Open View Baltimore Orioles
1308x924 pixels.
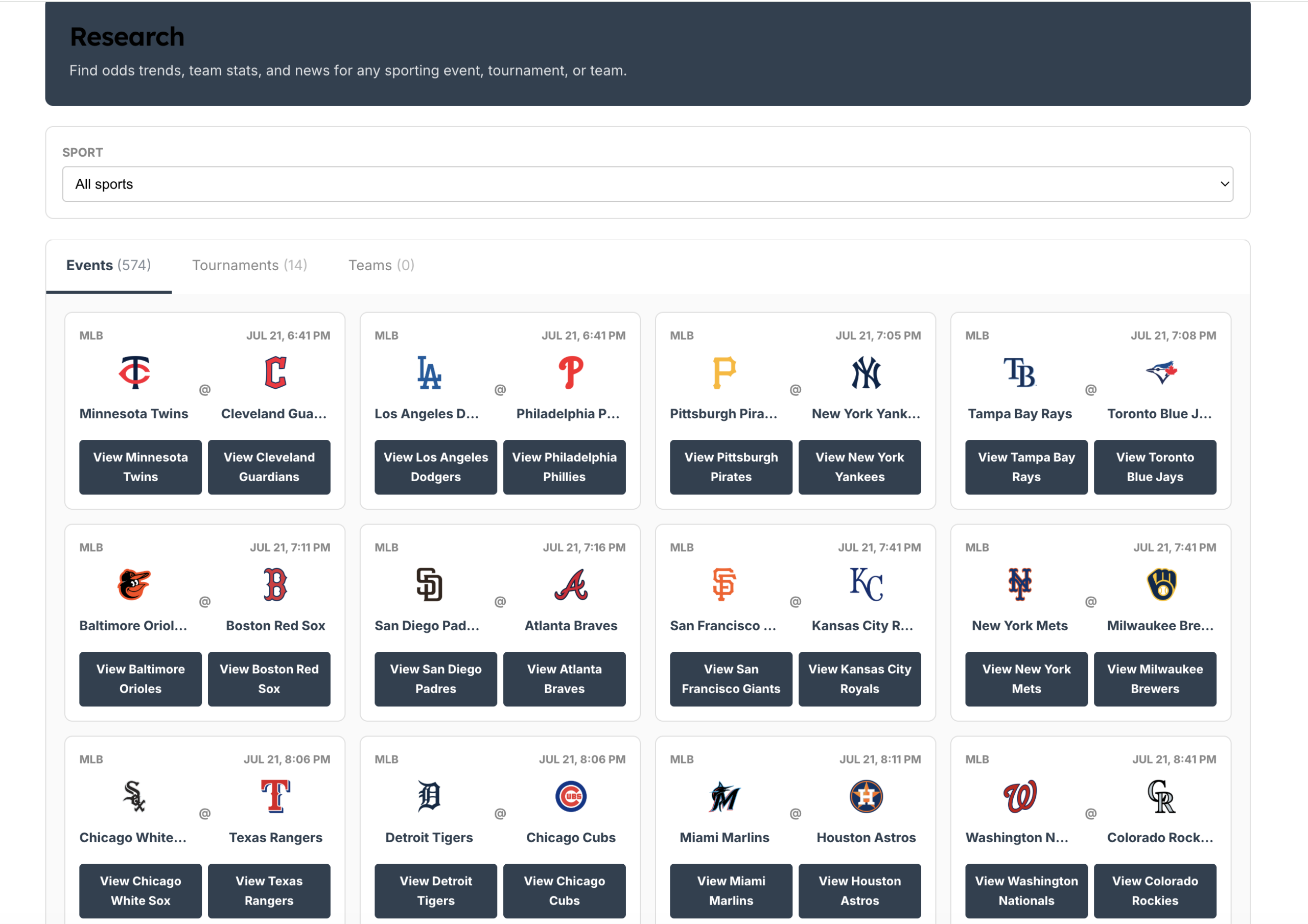pos(141,679)
